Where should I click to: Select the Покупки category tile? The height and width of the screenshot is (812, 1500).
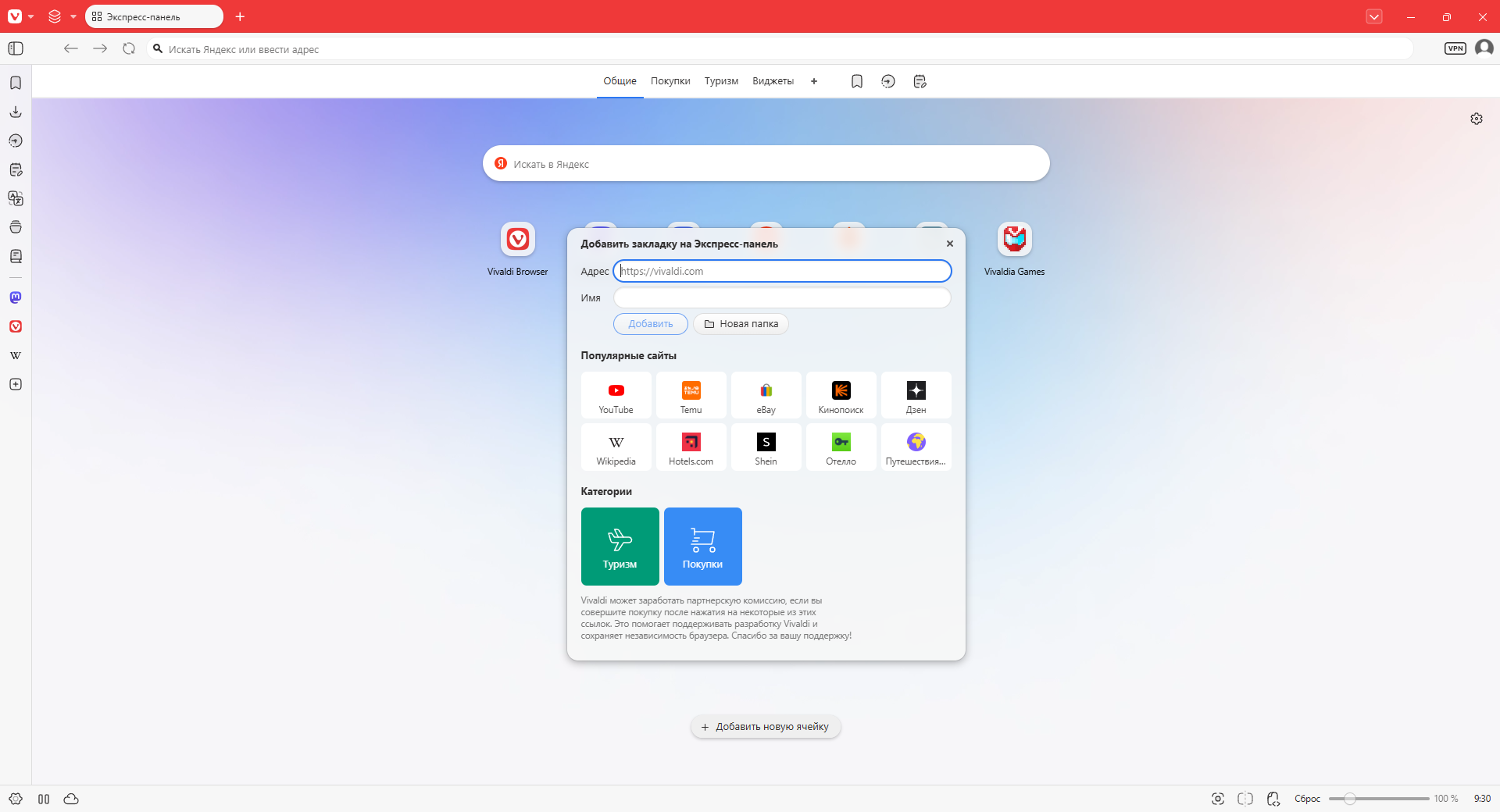[x=703, y=547]
